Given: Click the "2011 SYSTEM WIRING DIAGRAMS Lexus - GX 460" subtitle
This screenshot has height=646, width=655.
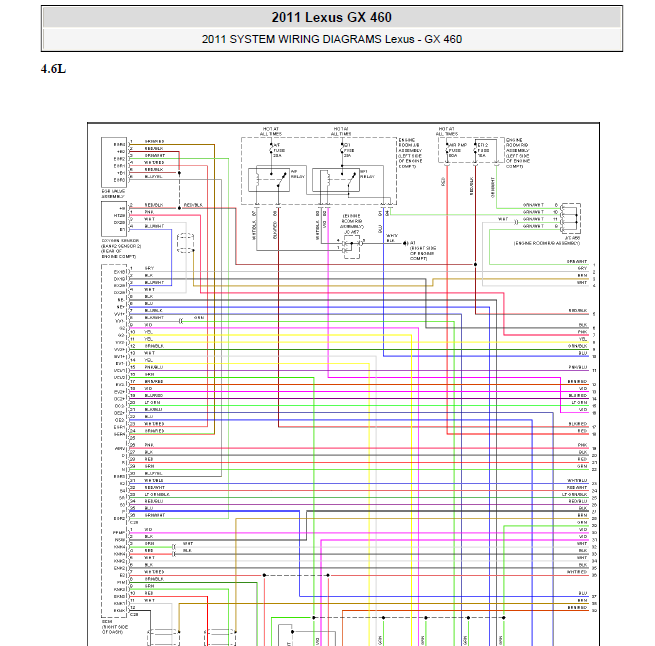Looking at the screenshot, I should [x=332, y=39].
